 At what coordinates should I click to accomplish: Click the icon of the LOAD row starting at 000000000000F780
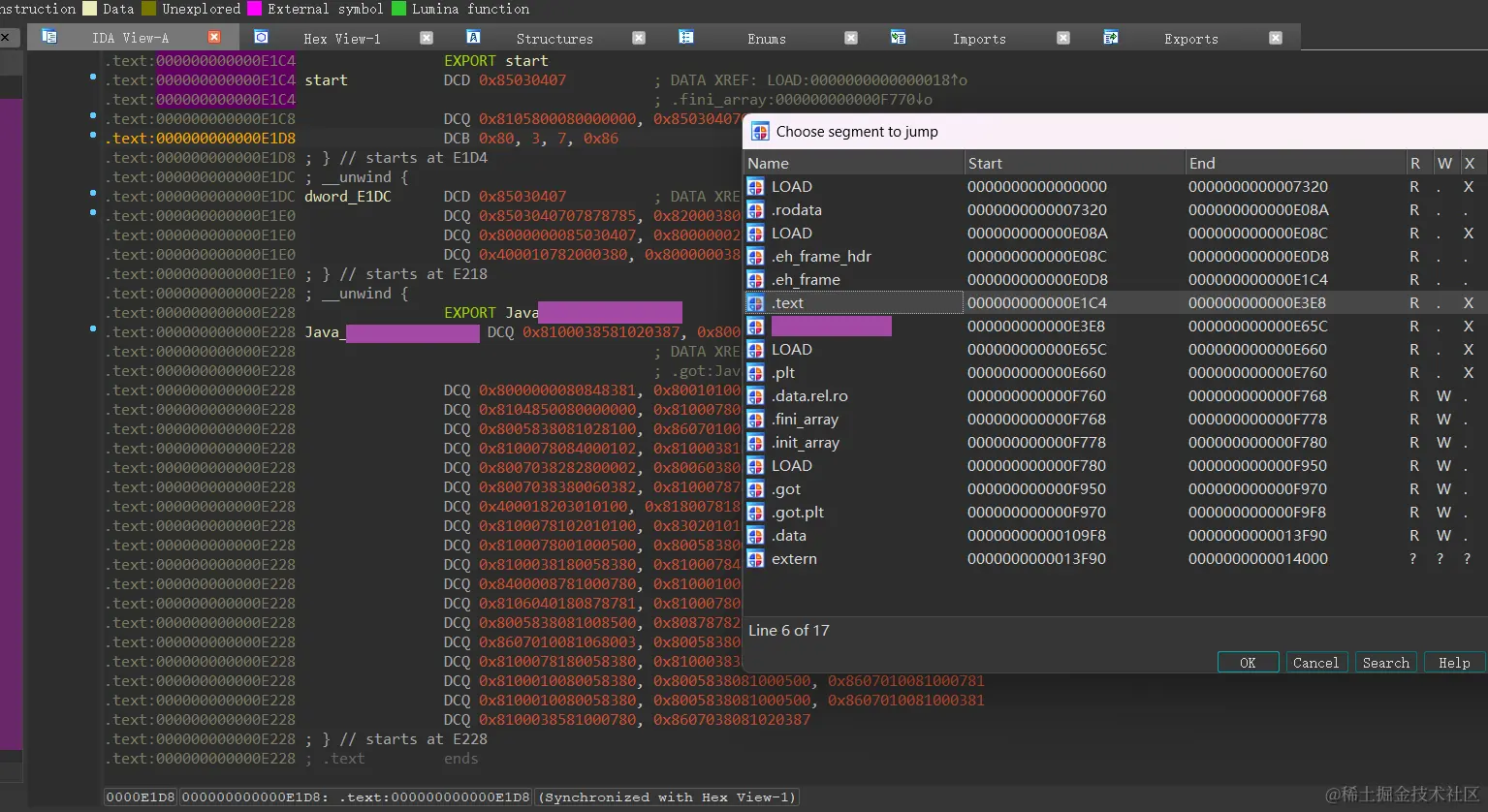pyautogui.click(x=755, y=466)
